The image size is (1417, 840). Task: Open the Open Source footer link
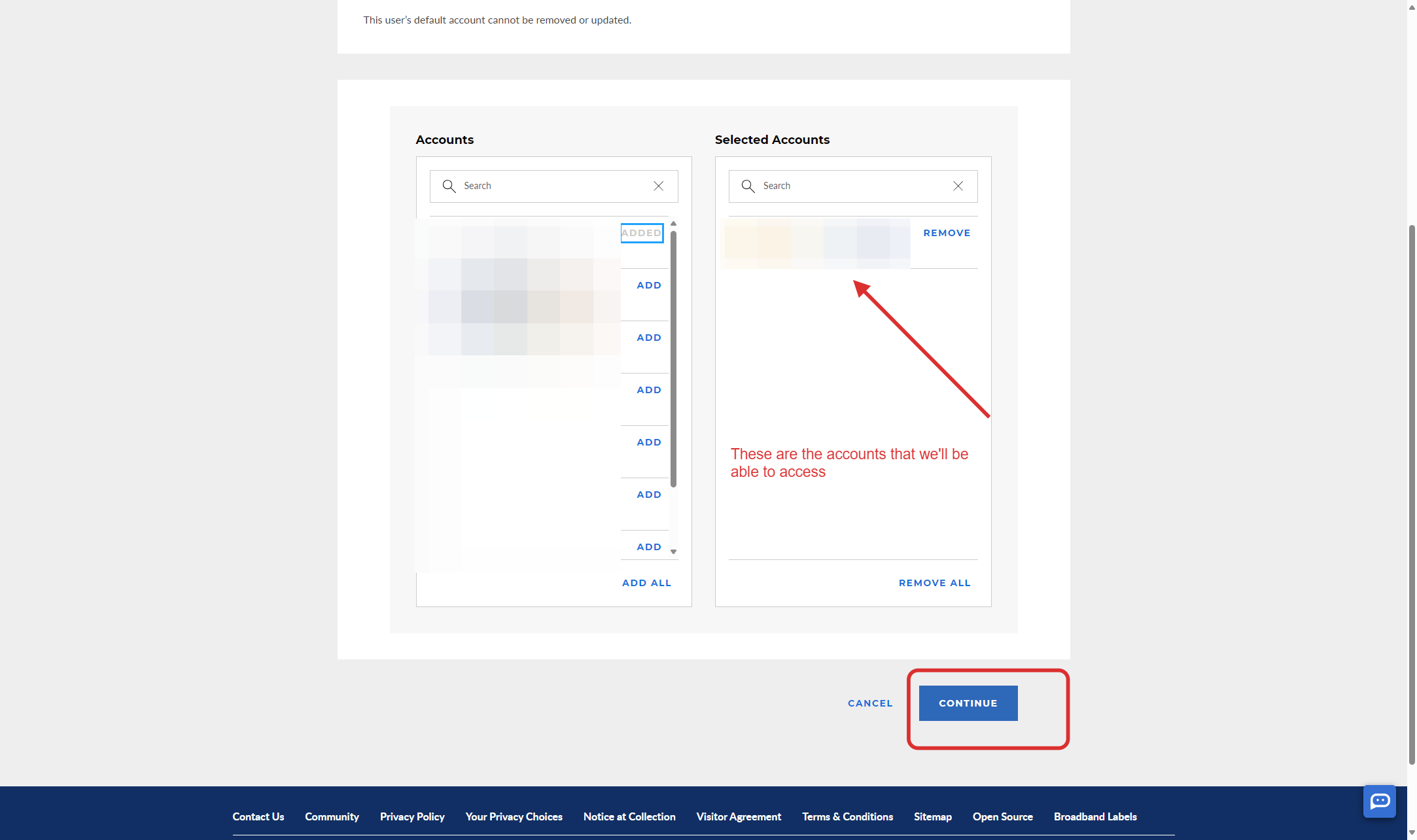(x=1002, y=816)
